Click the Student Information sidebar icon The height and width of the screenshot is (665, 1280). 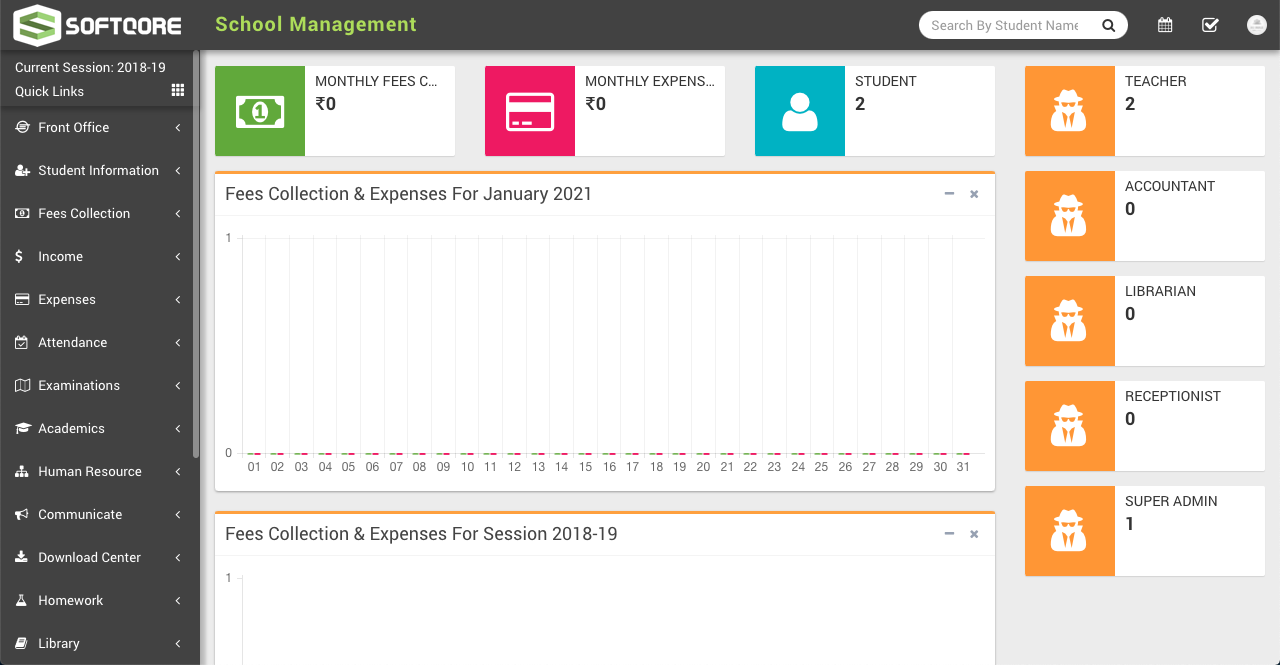(x=22, y=170)
